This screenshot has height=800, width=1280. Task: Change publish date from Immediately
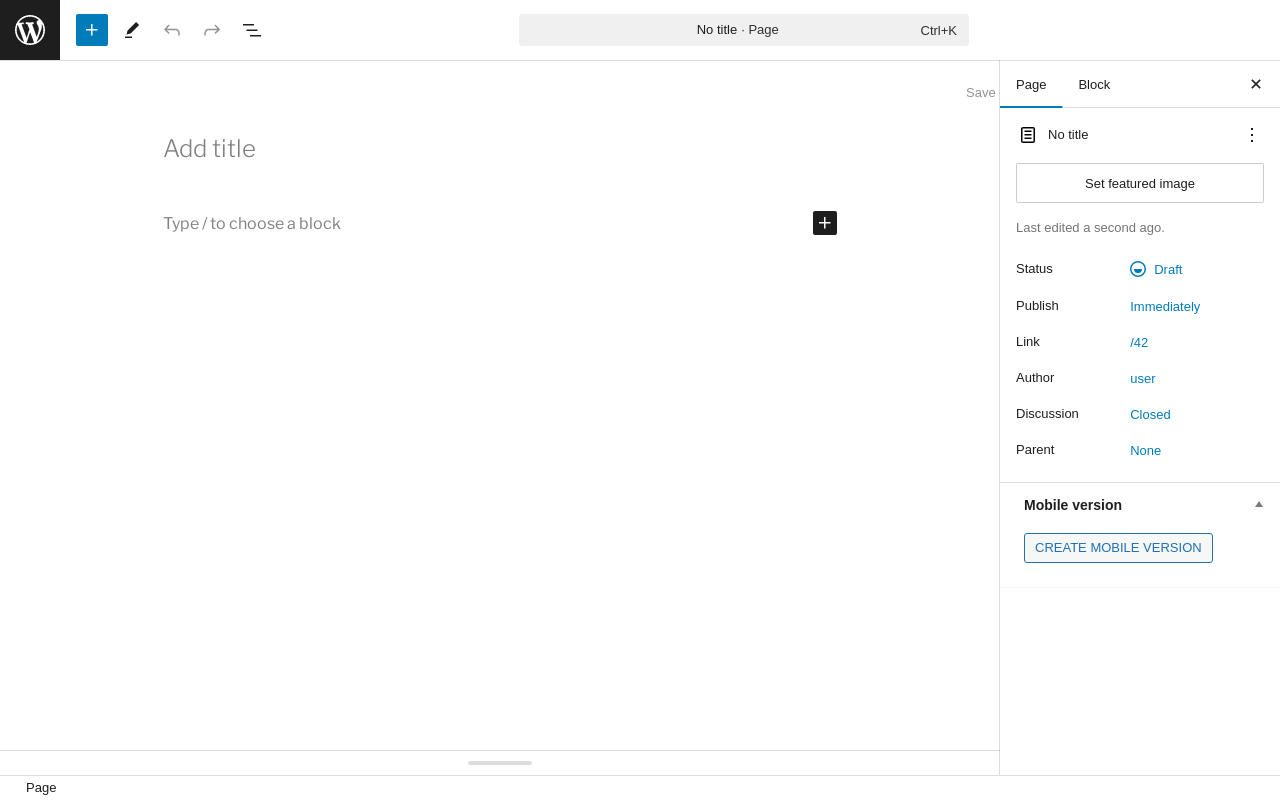[x=1165, y=306]
